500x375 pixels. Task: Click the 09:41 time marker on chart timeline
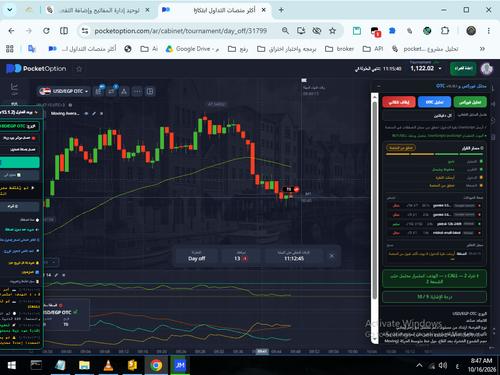click(x=262, y=351)
